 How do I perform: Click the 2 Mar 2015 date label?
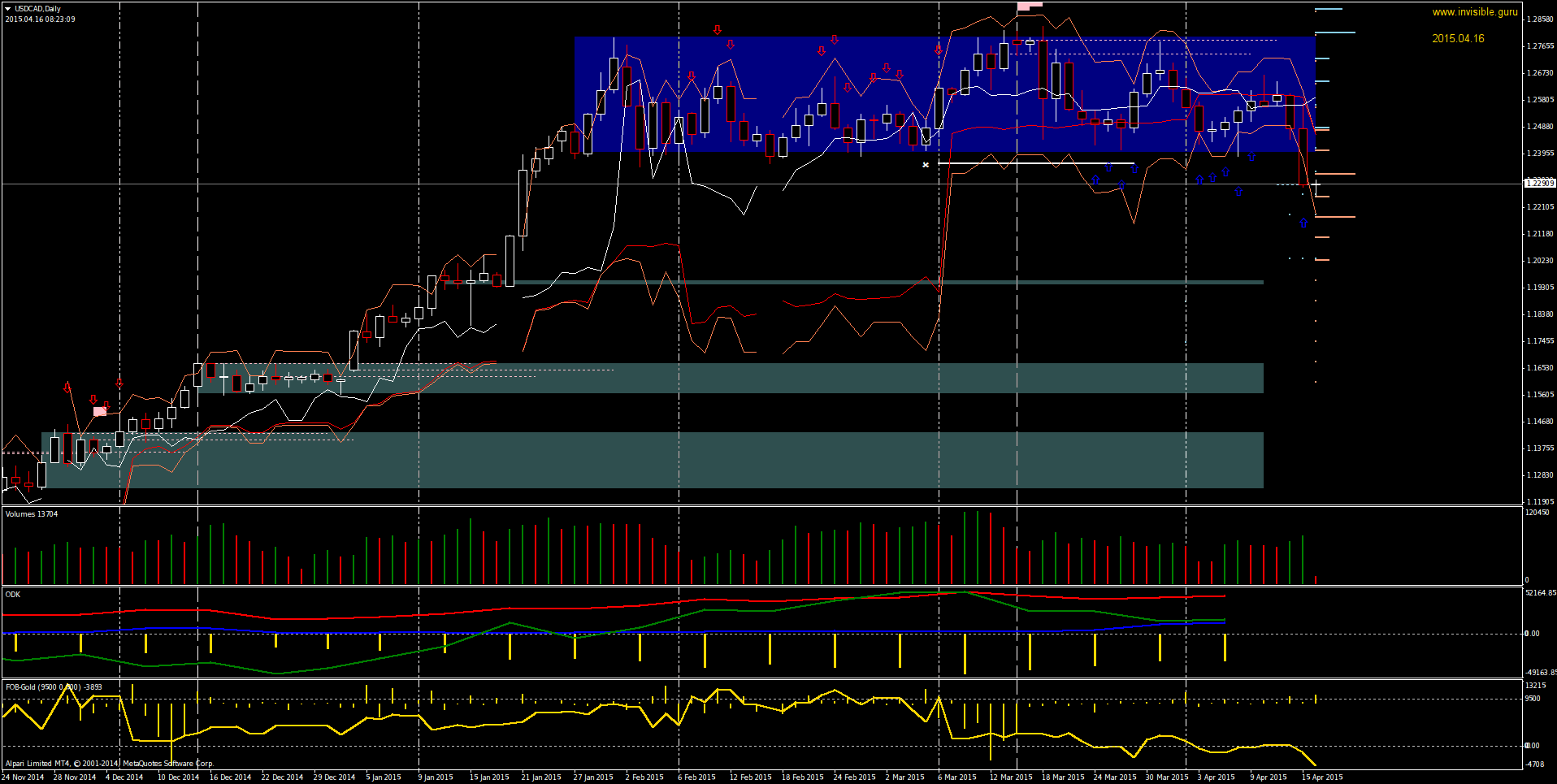pyautogui.click(x=904, y=778)
